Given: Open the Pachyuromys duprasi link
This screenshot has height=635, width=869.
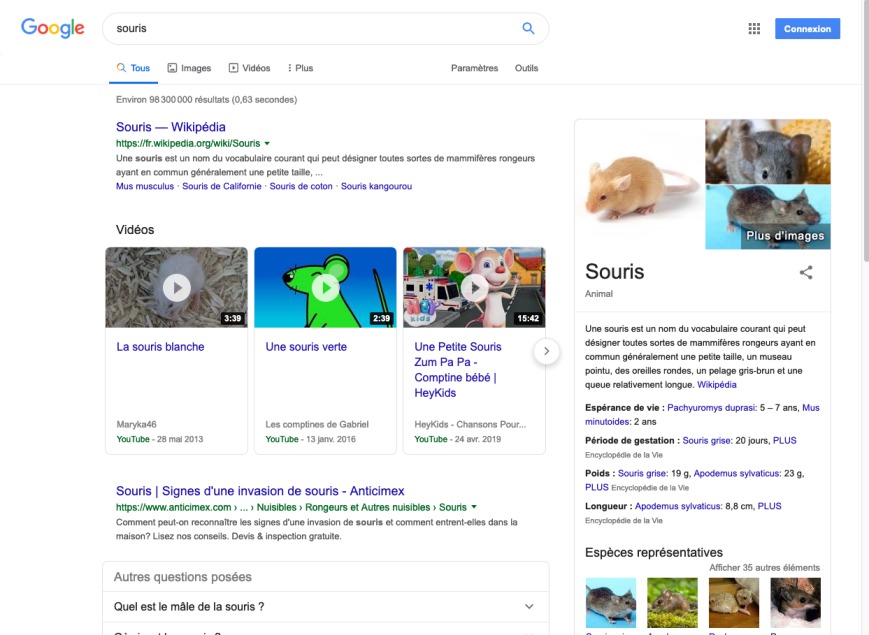Looking at the screenshot, I should pyautogui.click(x=712, y=407).
